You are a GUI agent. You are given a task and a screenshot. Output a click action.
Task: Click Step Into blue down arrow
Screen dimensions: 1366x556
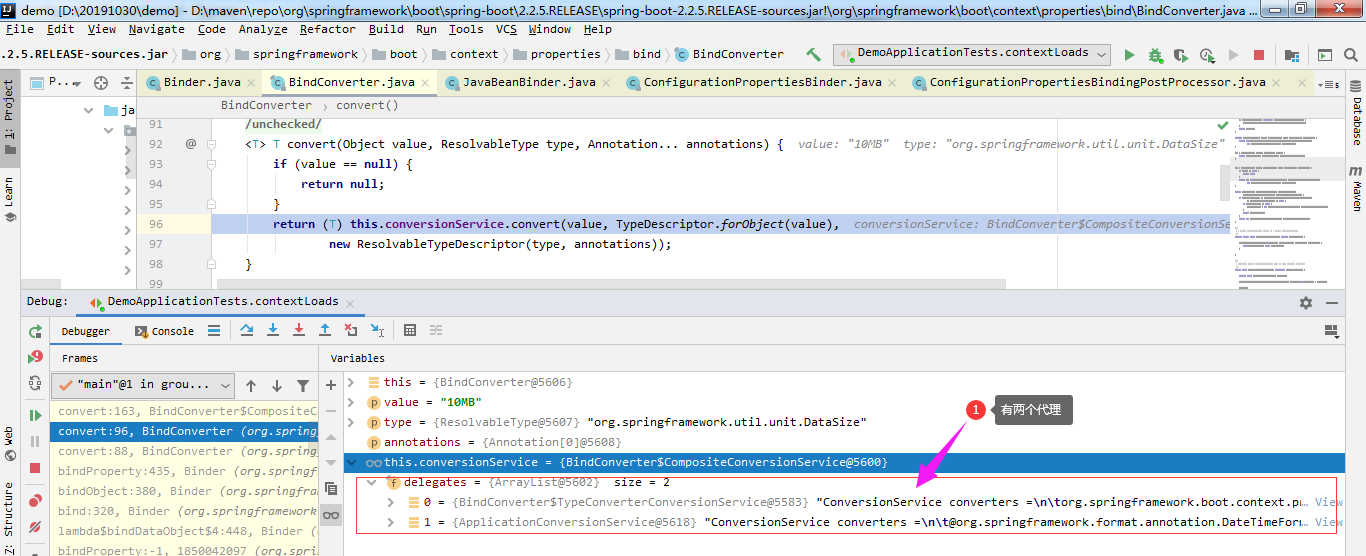[273, 330]
